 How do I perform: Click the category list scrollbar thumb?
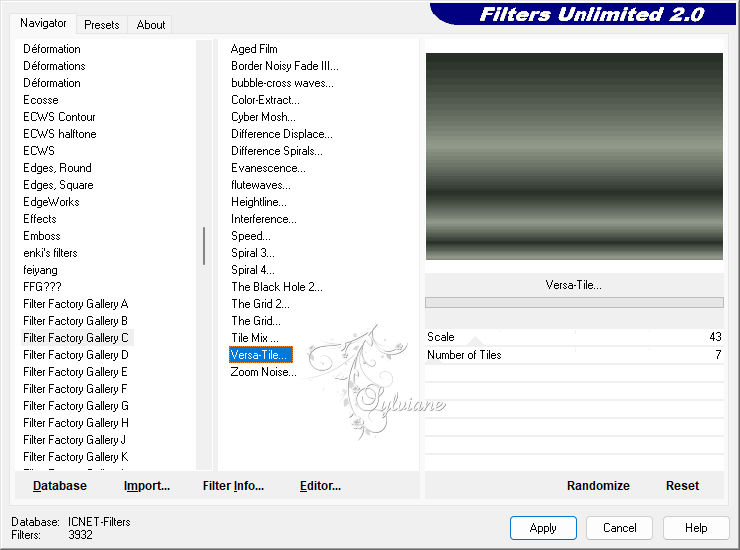(x=204, y=246)
